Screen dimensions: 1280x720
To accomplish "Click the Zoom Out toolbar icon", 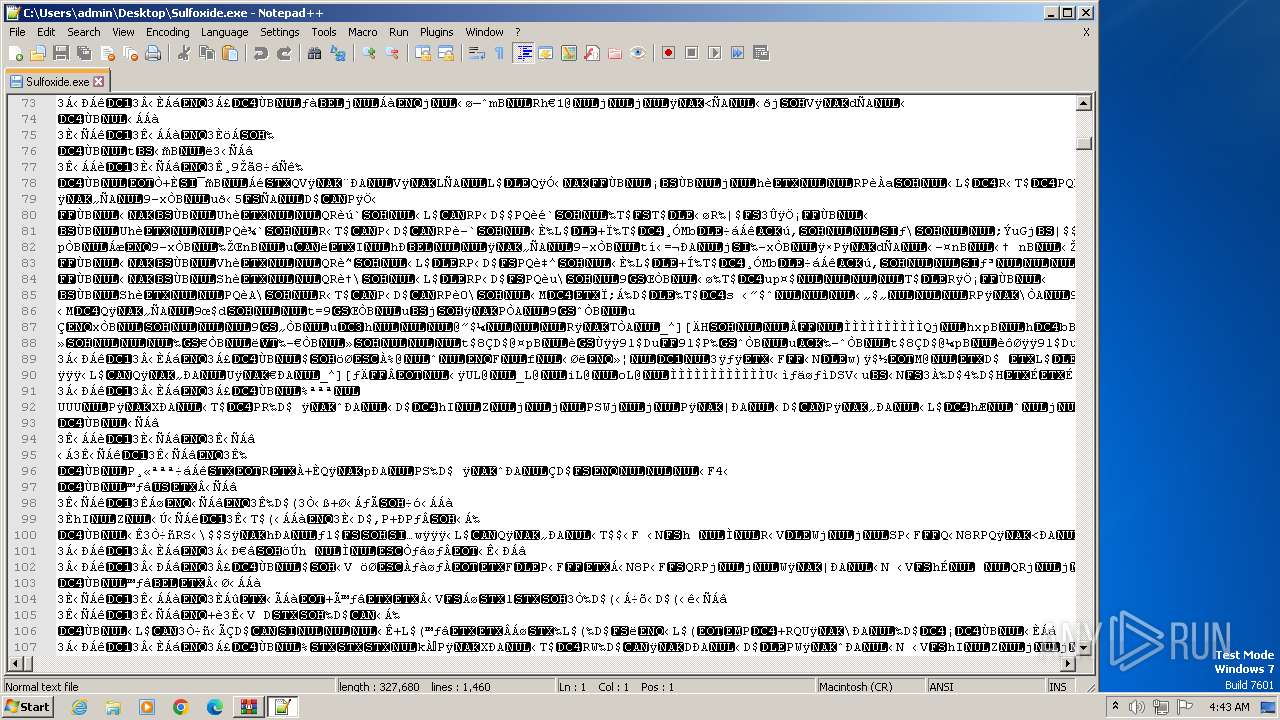I will [x=391, y=53].
